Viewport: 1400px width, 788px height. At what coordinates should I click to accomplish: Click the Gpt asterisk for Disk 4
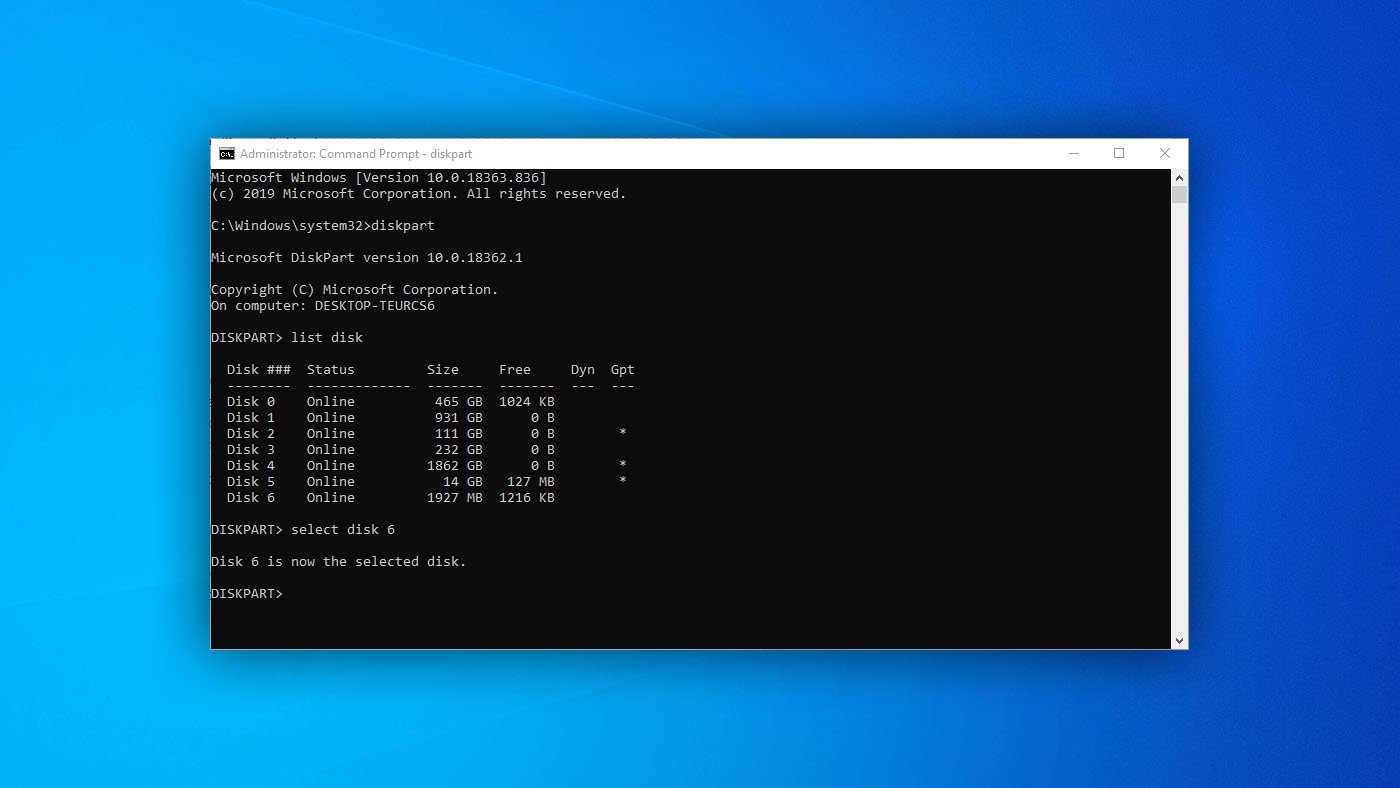(623, 465)
